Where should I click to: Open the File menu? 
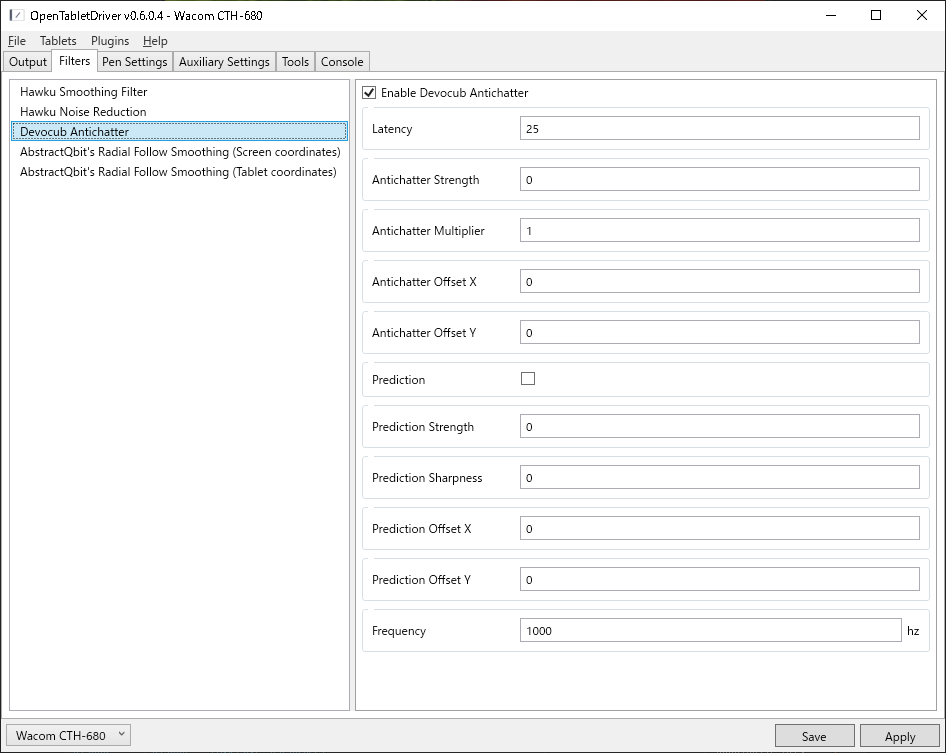tap(17, 41)
